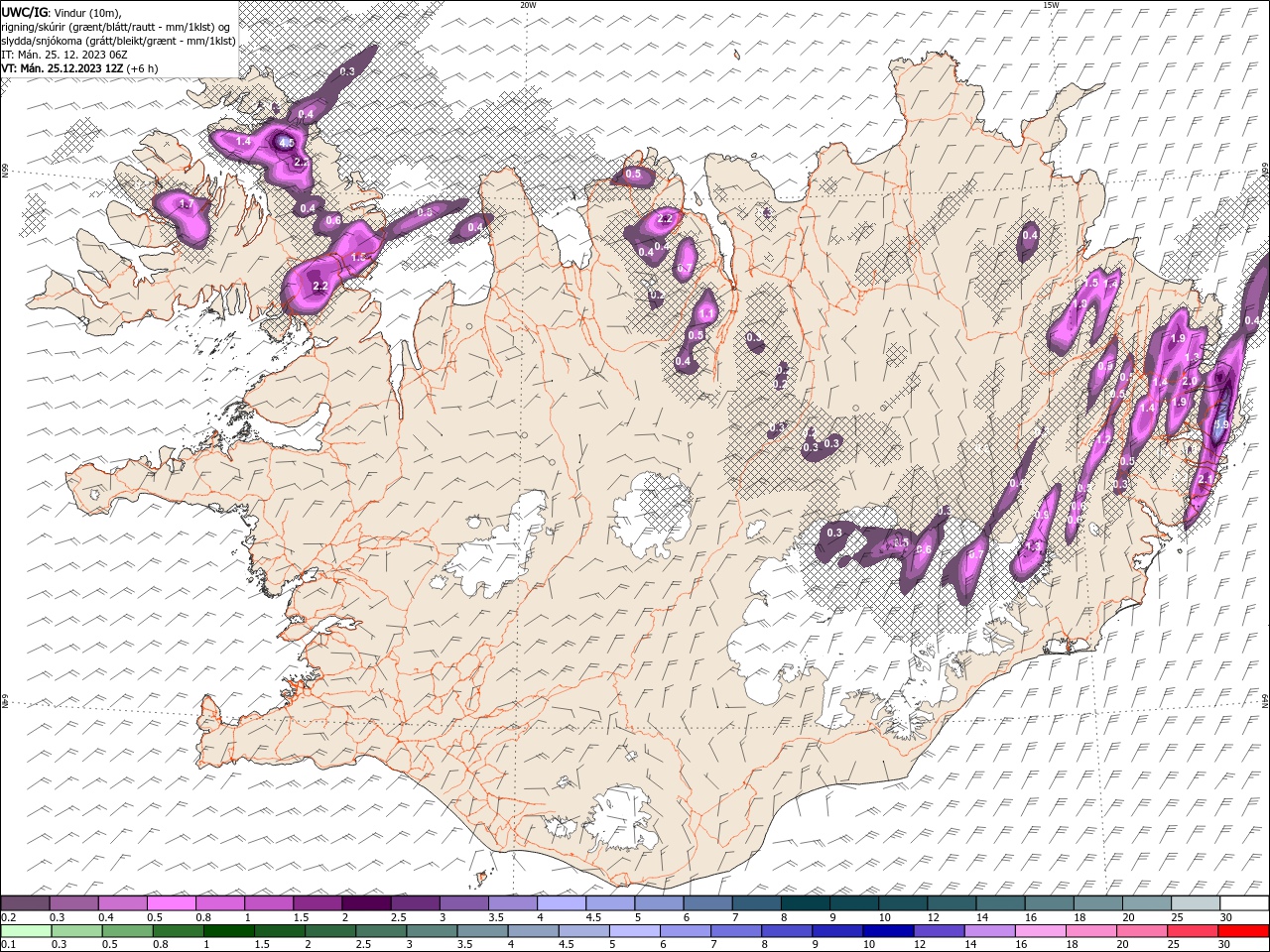Click the upper legend '12' value label
The height and width of the screenshot is (952, 1270).
(x=933, y=917)
